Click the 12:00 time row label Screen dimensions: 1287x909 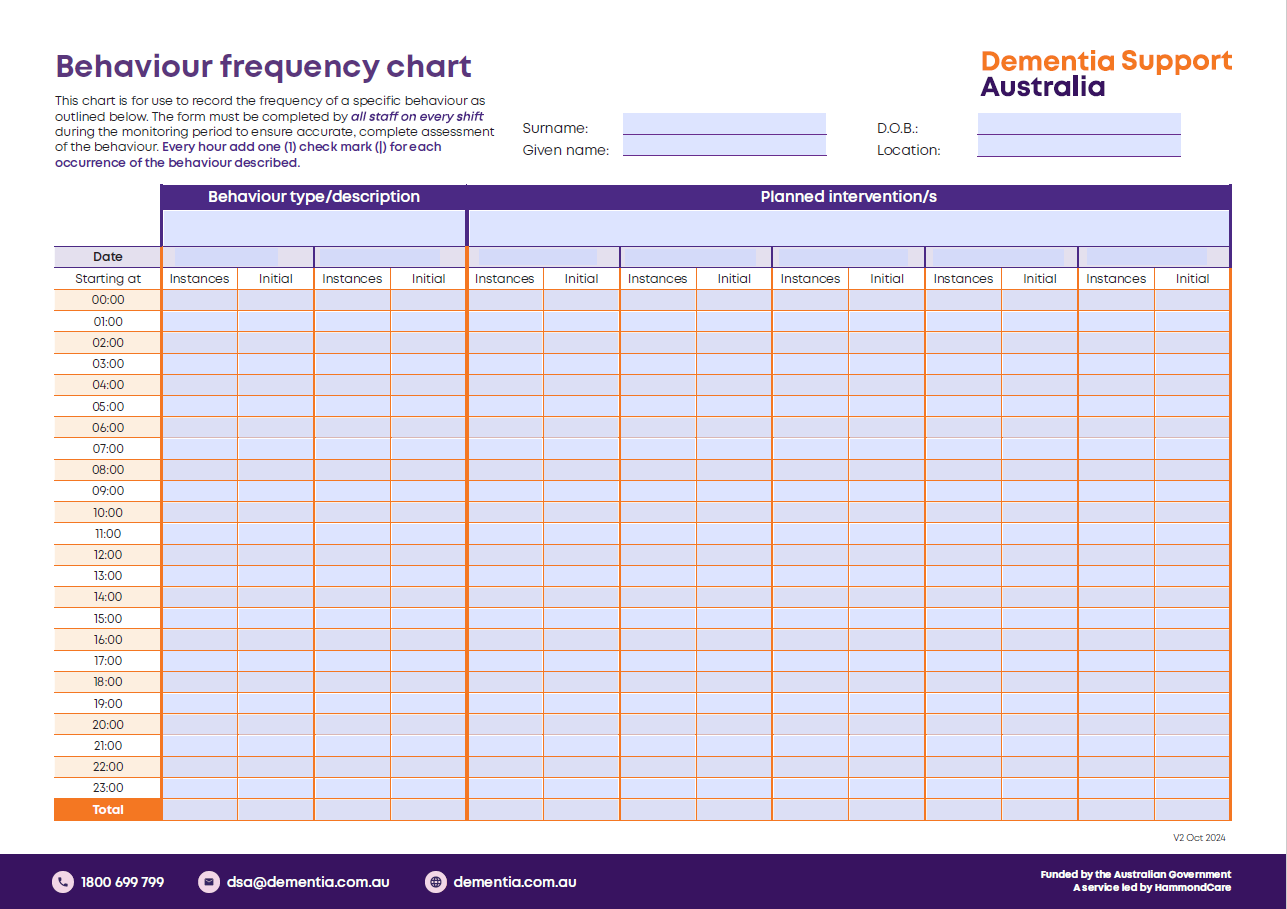[108, 554]
